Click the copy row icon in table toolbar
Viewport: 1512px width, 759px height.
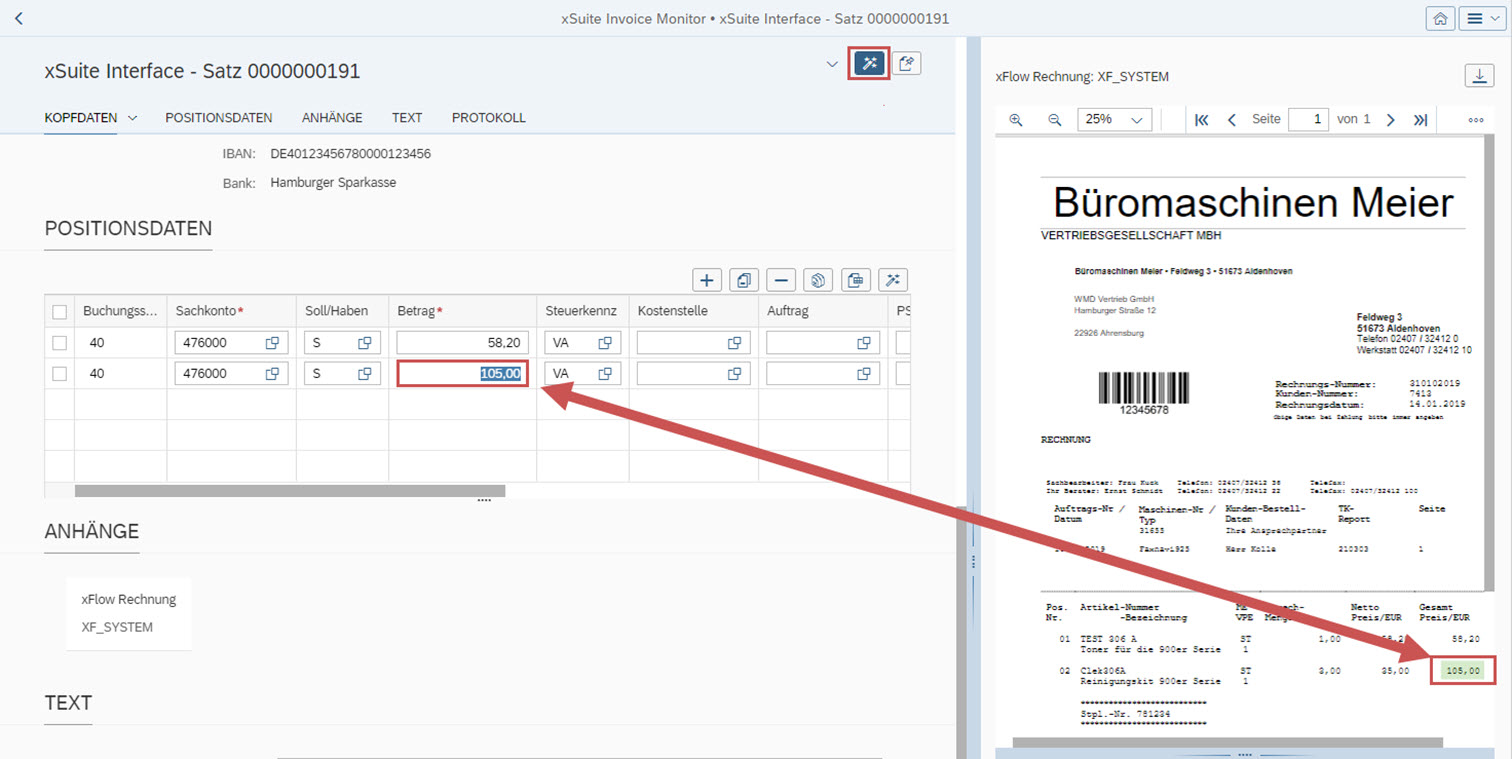coord(744,281)
